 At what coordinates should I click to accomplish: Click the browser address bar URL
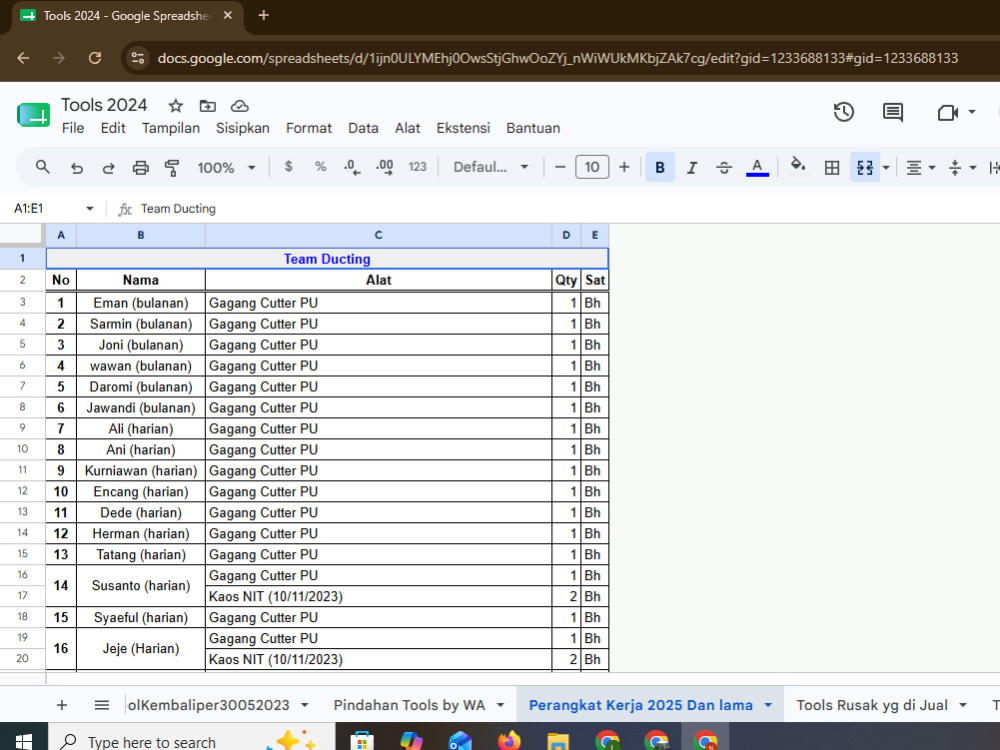coord(558,58)
